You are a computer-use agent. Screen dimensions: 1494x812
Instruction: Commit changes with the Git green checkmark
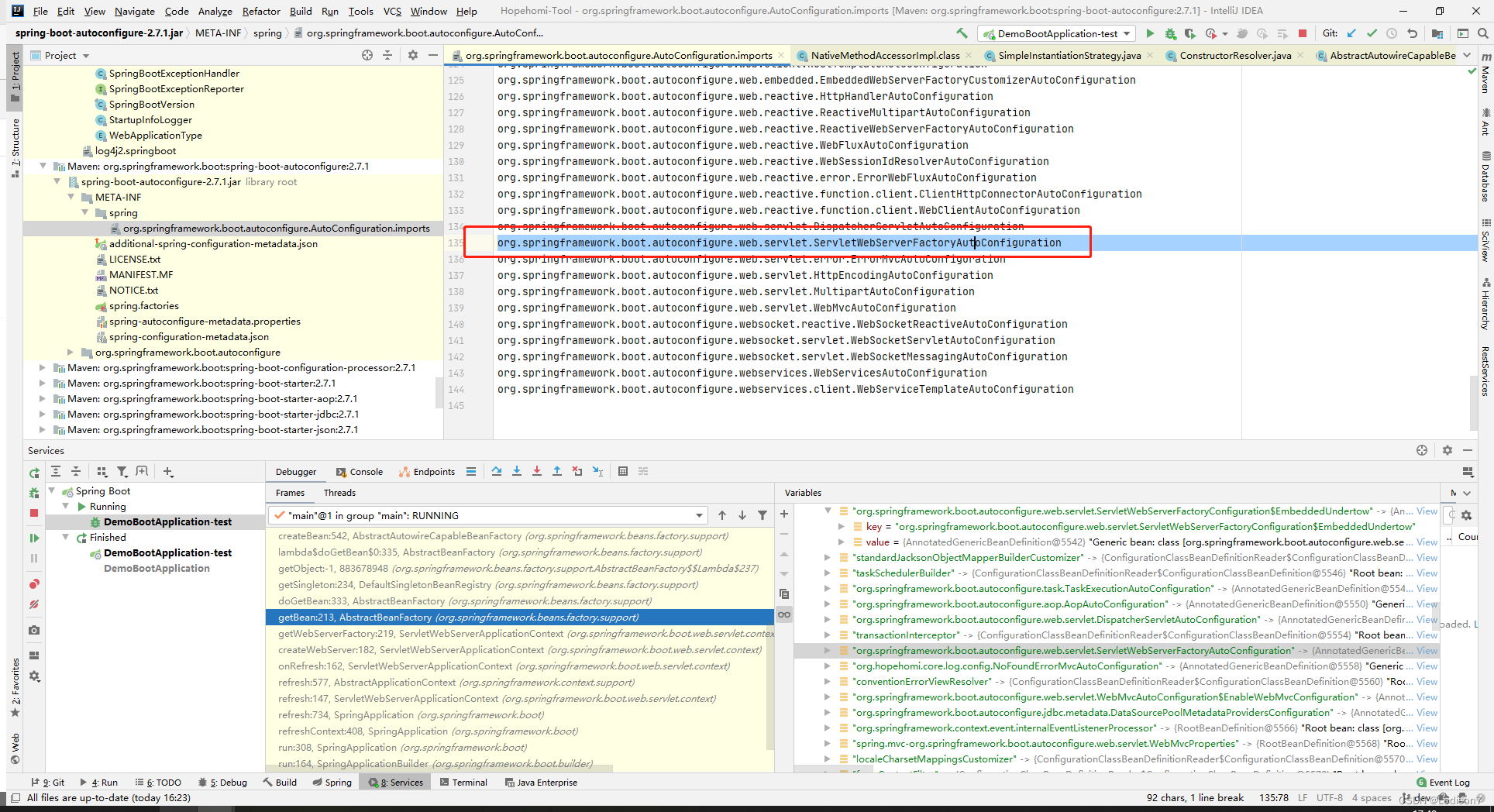(1372, 33)
